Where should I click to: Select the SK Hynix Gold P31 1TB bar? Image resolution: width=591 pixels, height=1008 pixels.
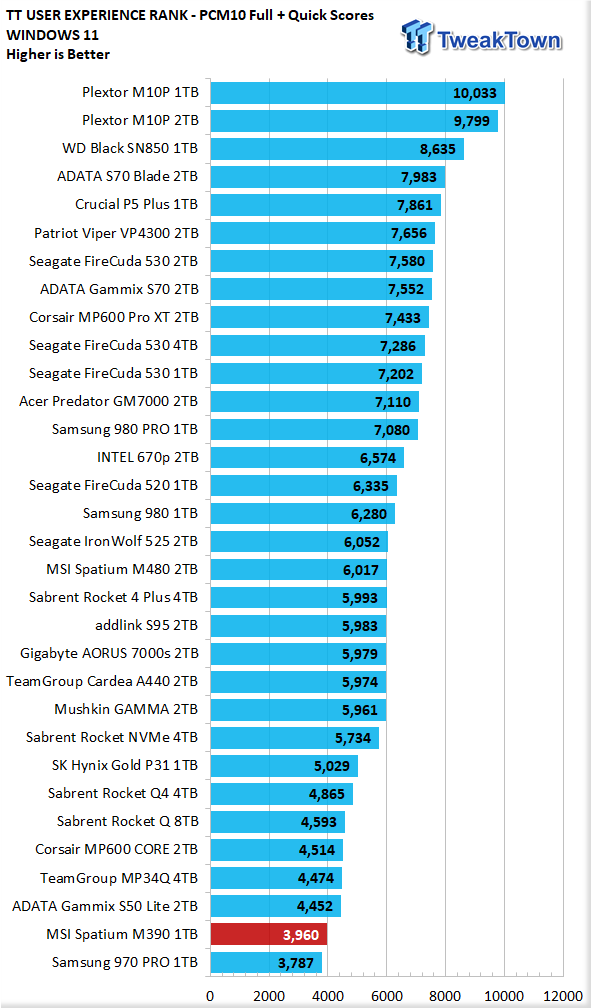pyautogui.click(x=284, y=766)
